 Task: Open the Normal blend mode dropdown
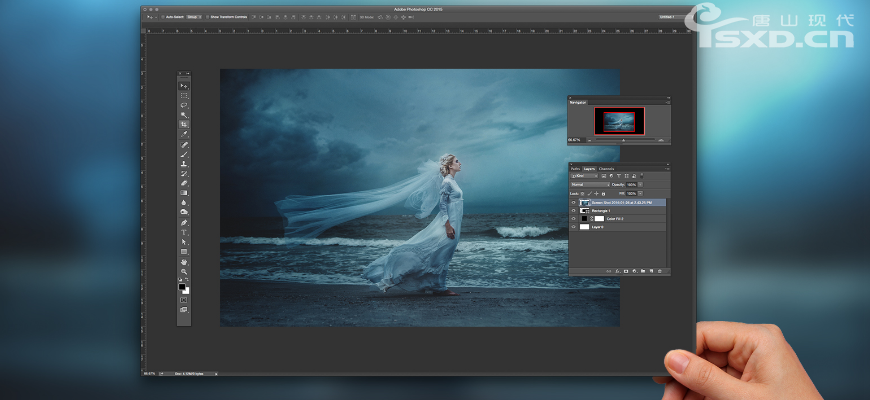(588, 184)
